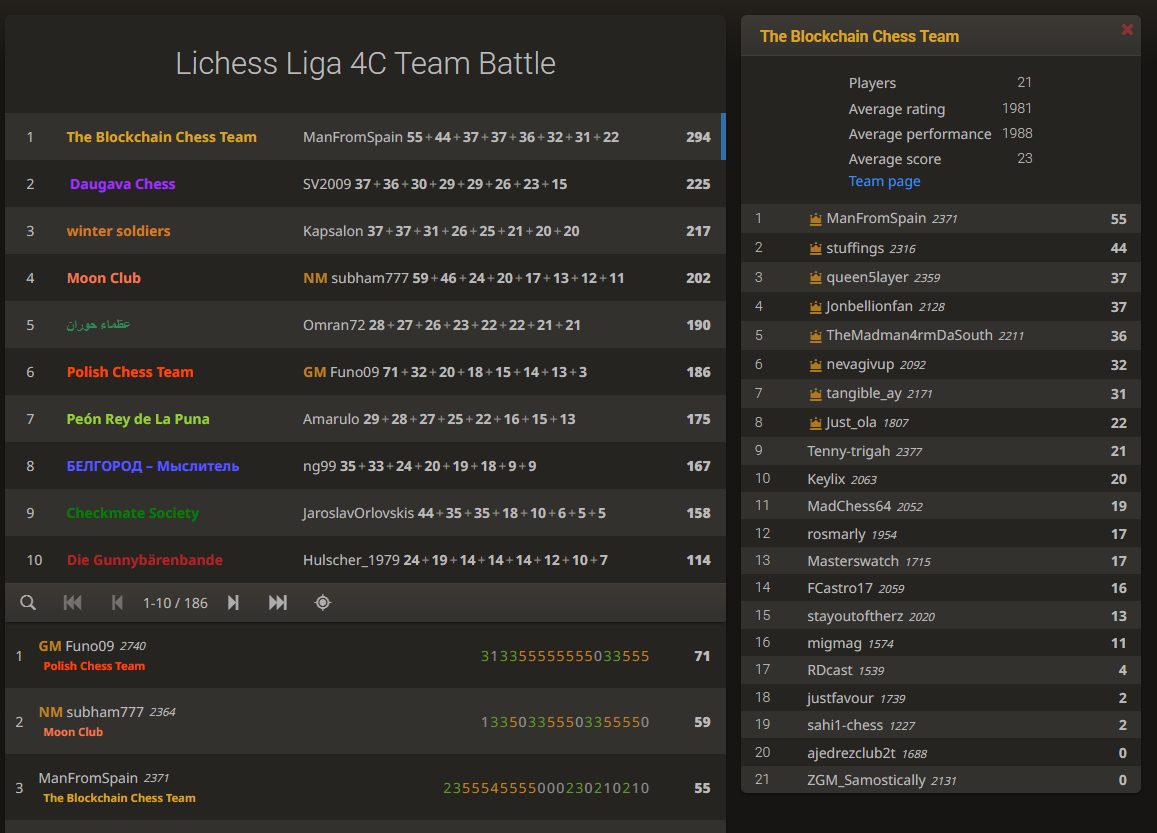Select БЕЛГОРОД – Мыслитель team
1157x833 pixels.
click(153, 466)
